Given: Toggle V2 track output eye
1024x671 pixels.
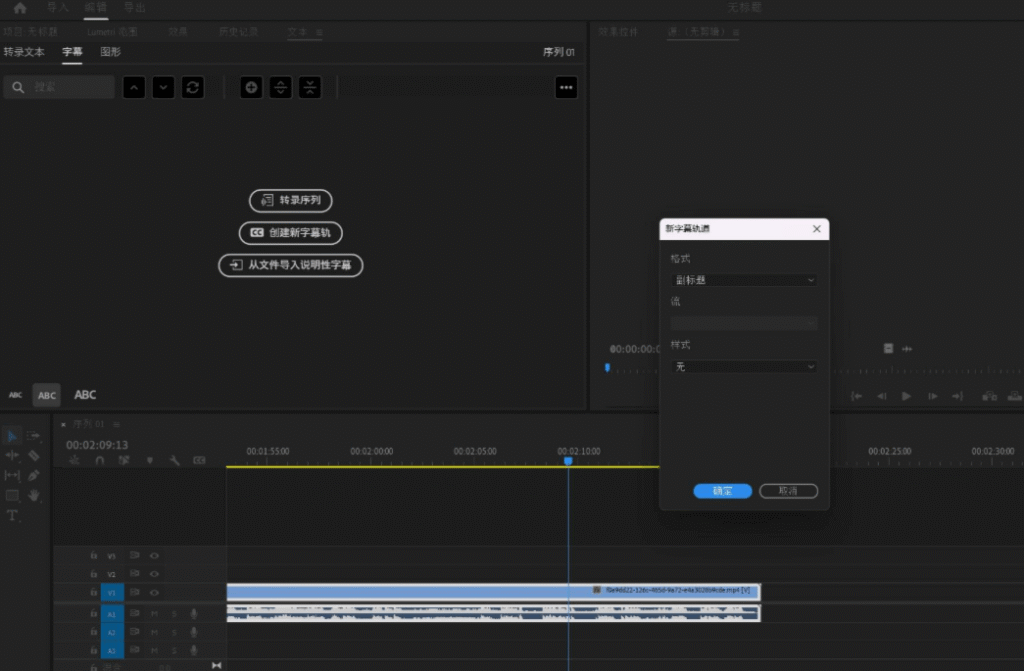Looking at the screenshot, I should (x=154, y=574).
